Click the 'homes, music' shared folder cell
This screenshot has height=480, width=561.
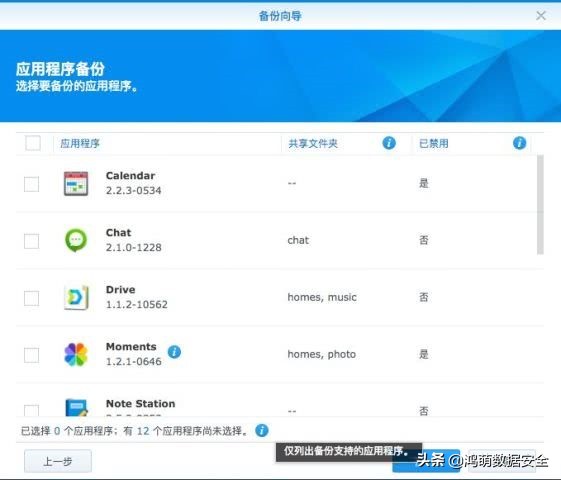(322, 297)
